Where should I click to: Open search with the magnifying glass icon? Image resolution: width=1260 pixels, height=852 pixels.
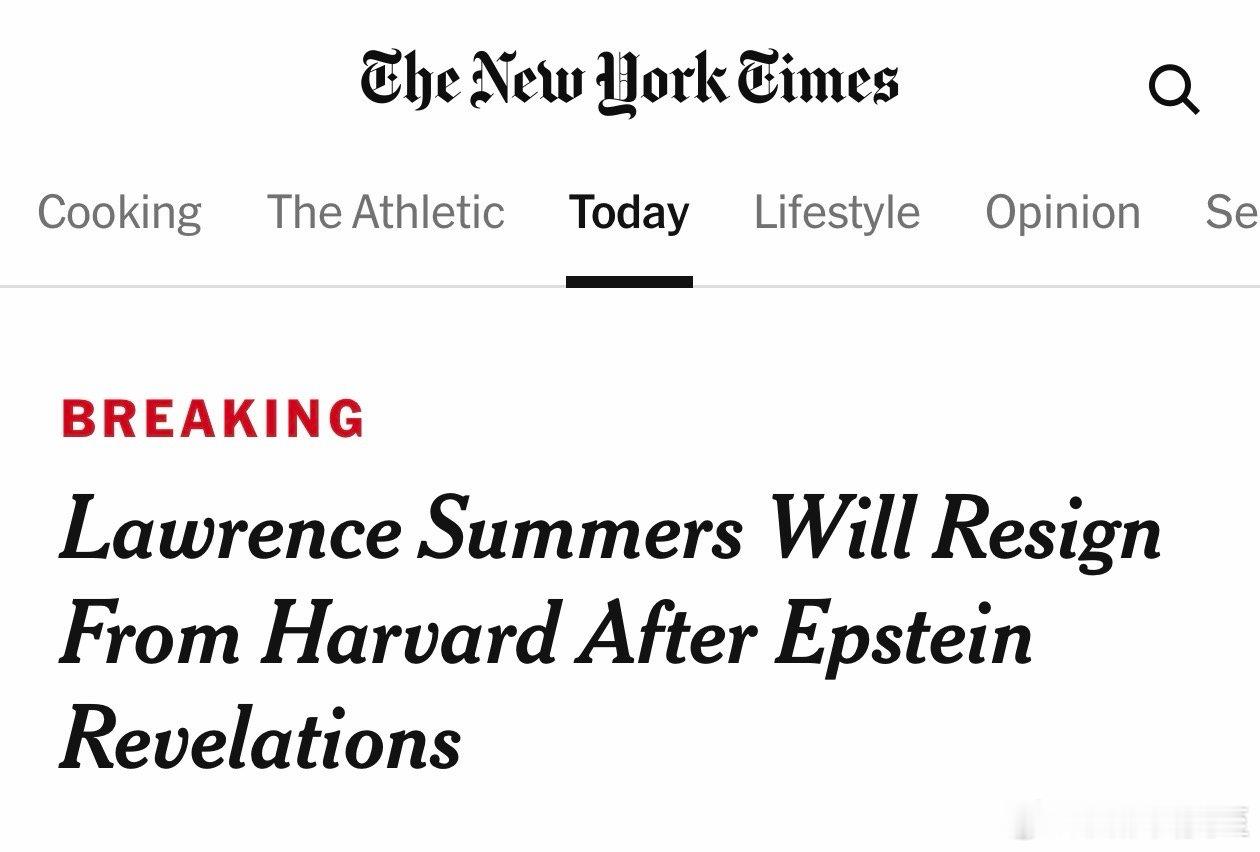point(1173,90)
